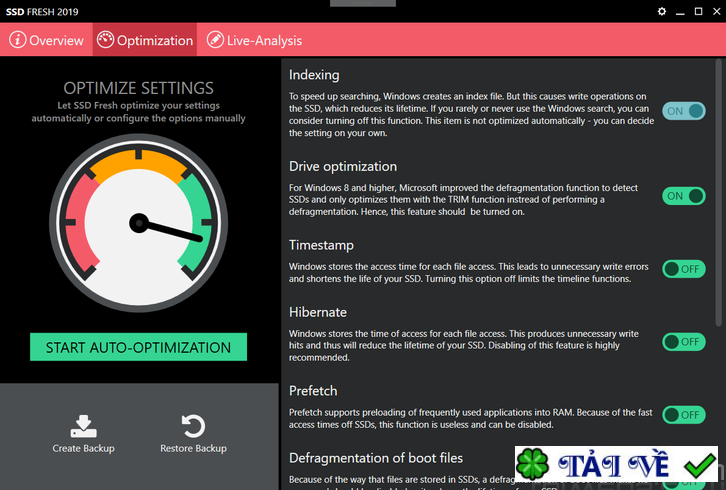Open the Live-Analysis tab
This screenshot has height=490, width=726.
pos(254,40)
